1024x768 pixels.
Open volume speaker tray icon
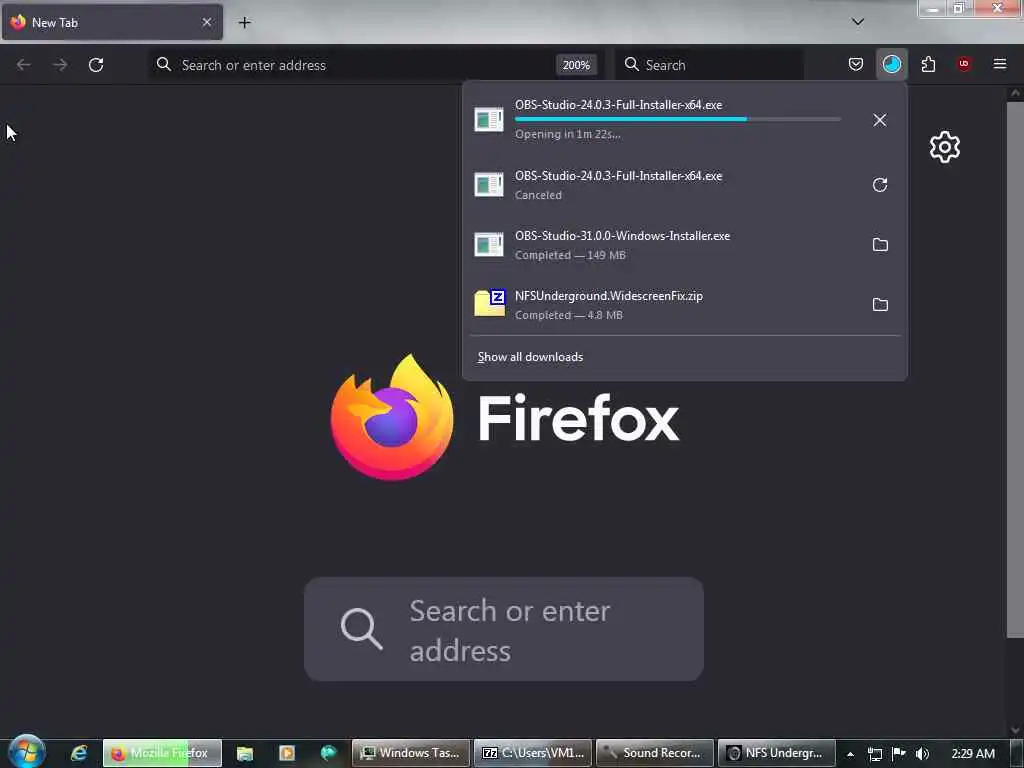point(922,754)
